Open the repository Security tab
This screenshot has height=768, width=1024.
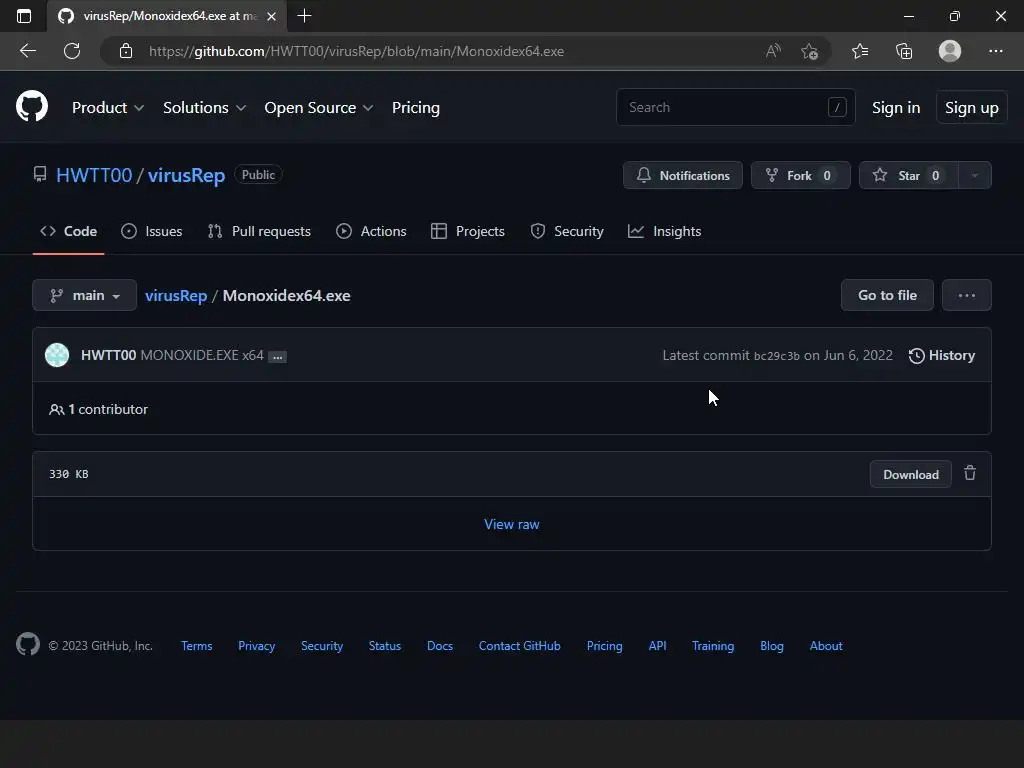[x=567, y=231]
